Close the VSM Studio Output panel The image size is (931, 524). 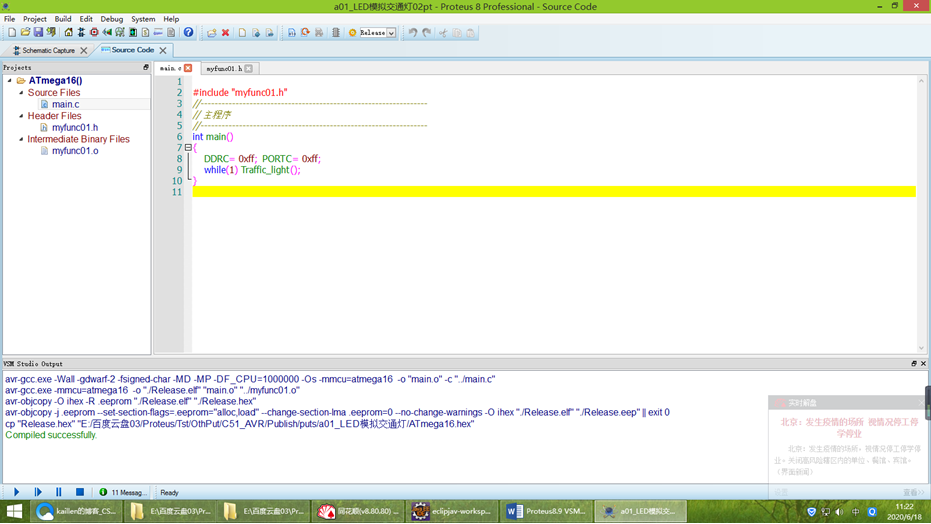(x=923, y=364)
